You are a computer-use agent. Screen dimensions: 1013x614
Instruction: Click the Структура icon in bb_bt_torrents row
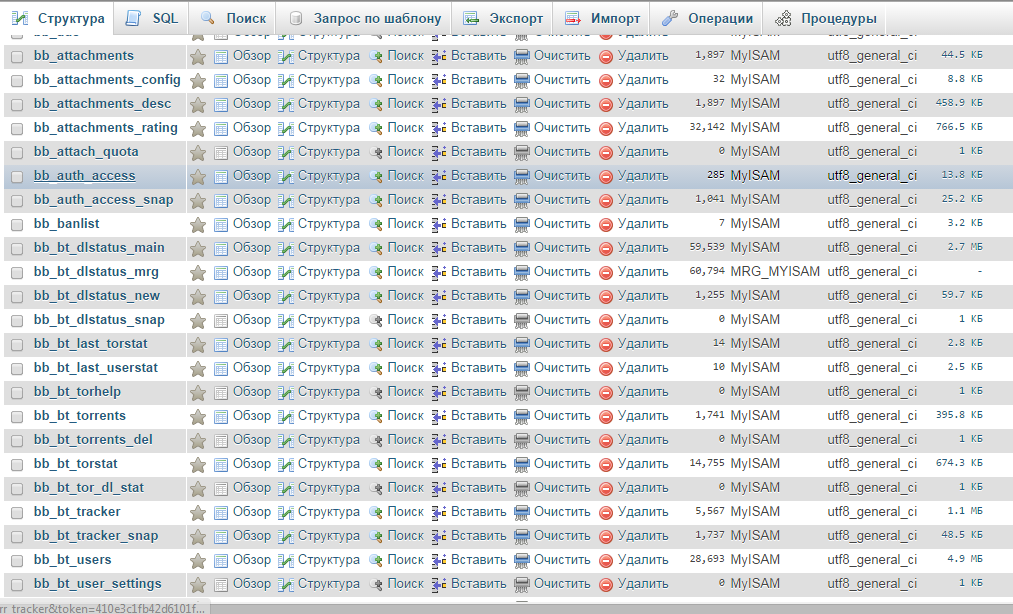pyautogui.click(x=286, y=416)
